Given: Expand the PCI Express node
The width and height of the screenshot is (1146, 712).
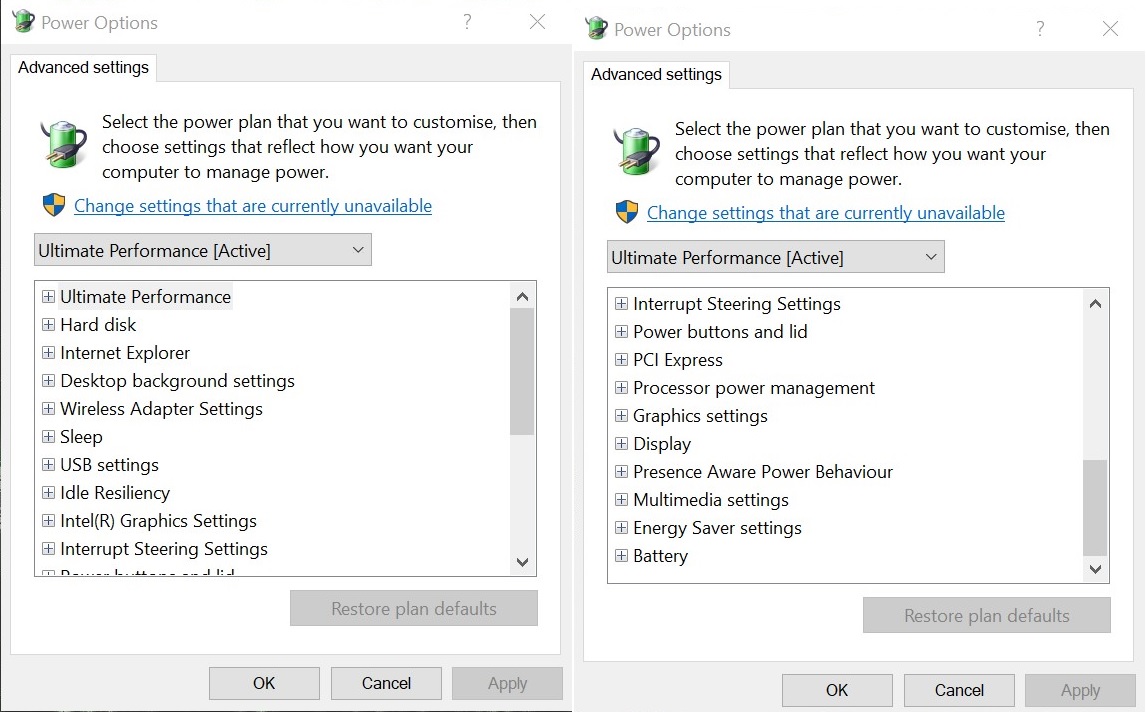Looking at the screenshot, I should [621, 360].
